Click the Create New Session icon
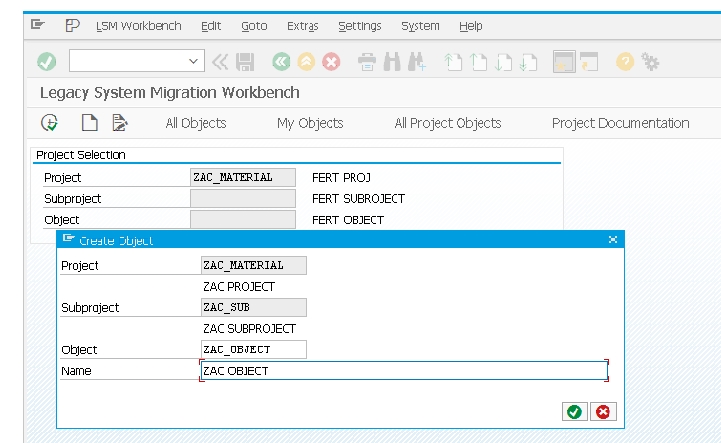The width and height of the screenshot is (721, 443). tap(564, 62)
